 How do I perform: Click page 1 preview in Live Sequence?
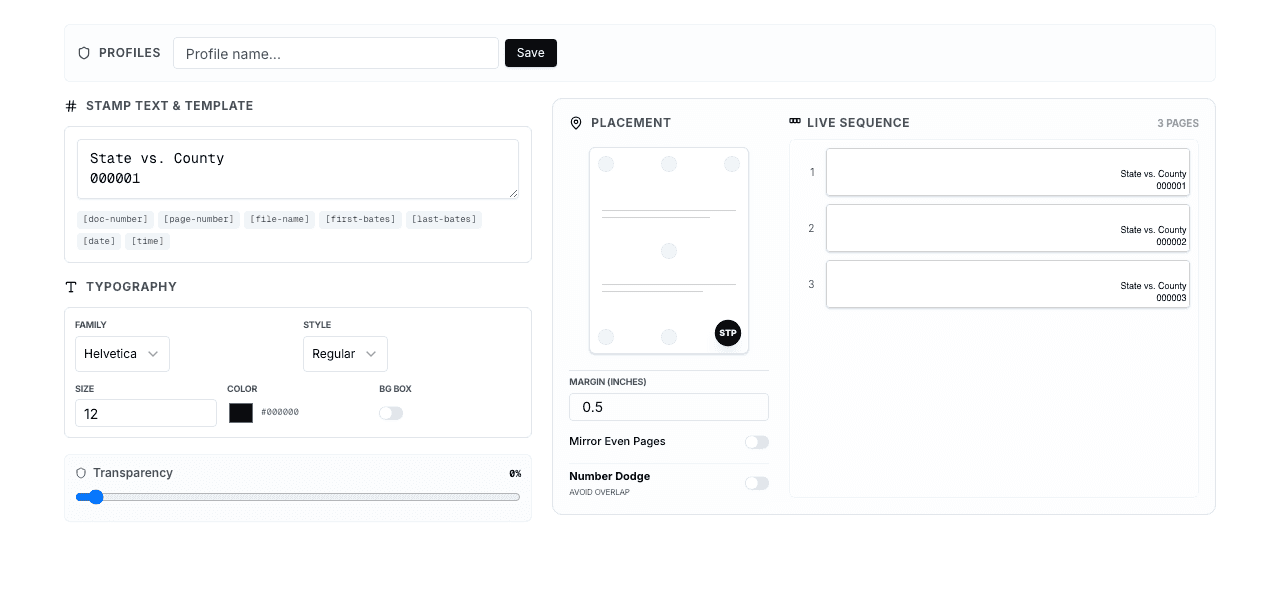(x=1007, y=172)
